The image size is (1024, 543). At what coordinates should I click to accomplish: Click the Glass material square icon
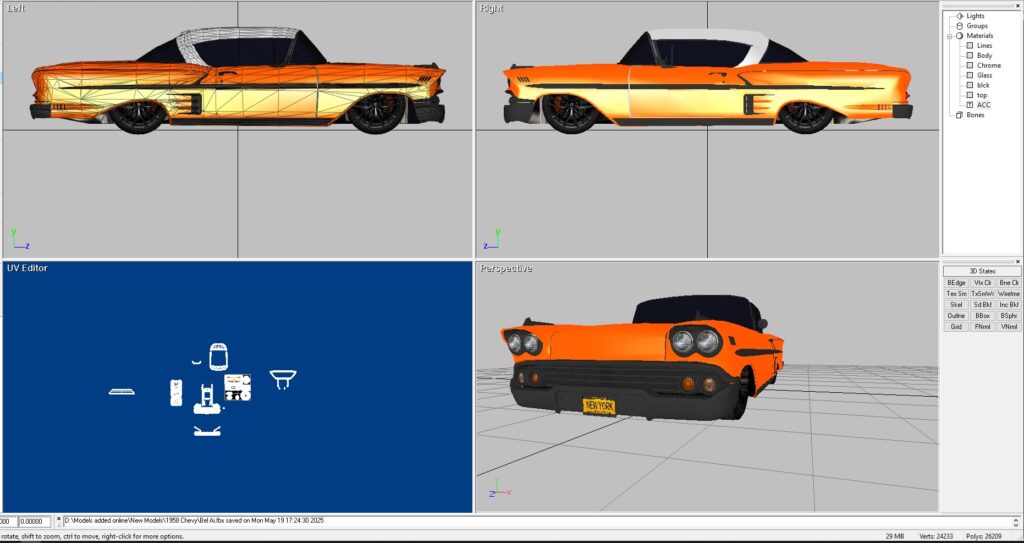(969, 75)
